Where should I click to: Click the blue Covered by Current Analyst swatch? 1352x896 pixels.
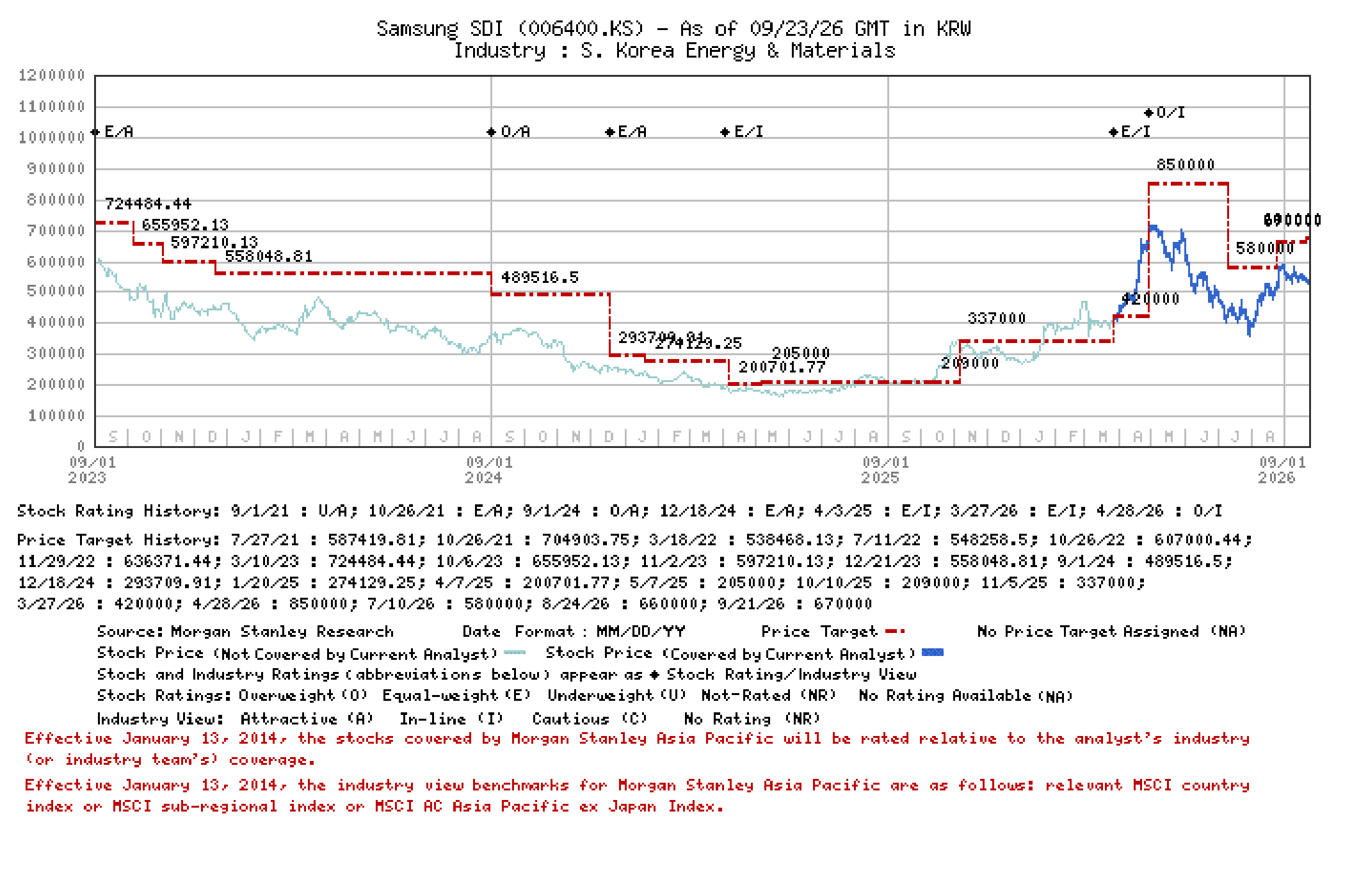(x=933, y=653)
